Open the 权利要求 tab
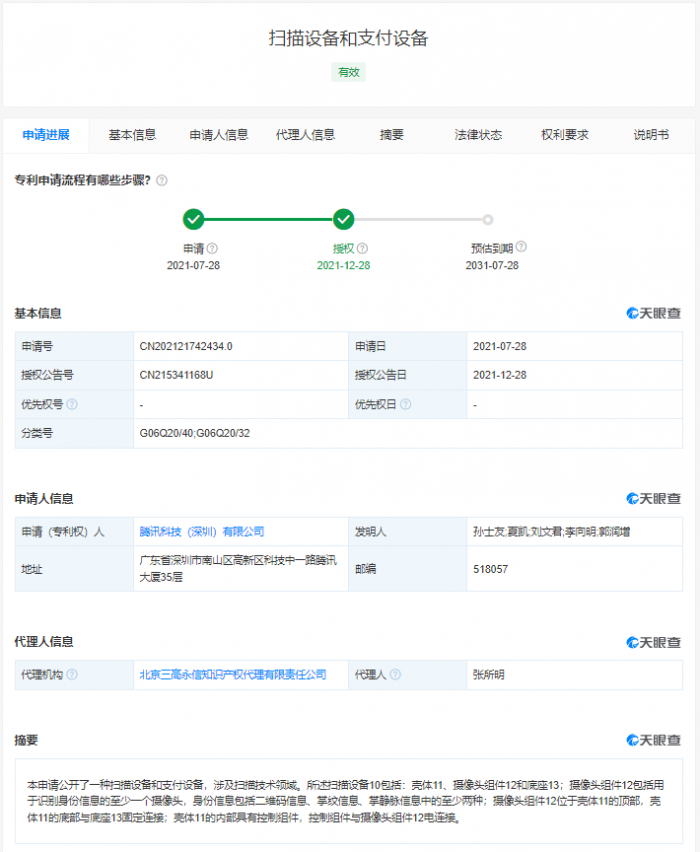The width and height of the screenshot is (700, 852). tap(565, 135)
